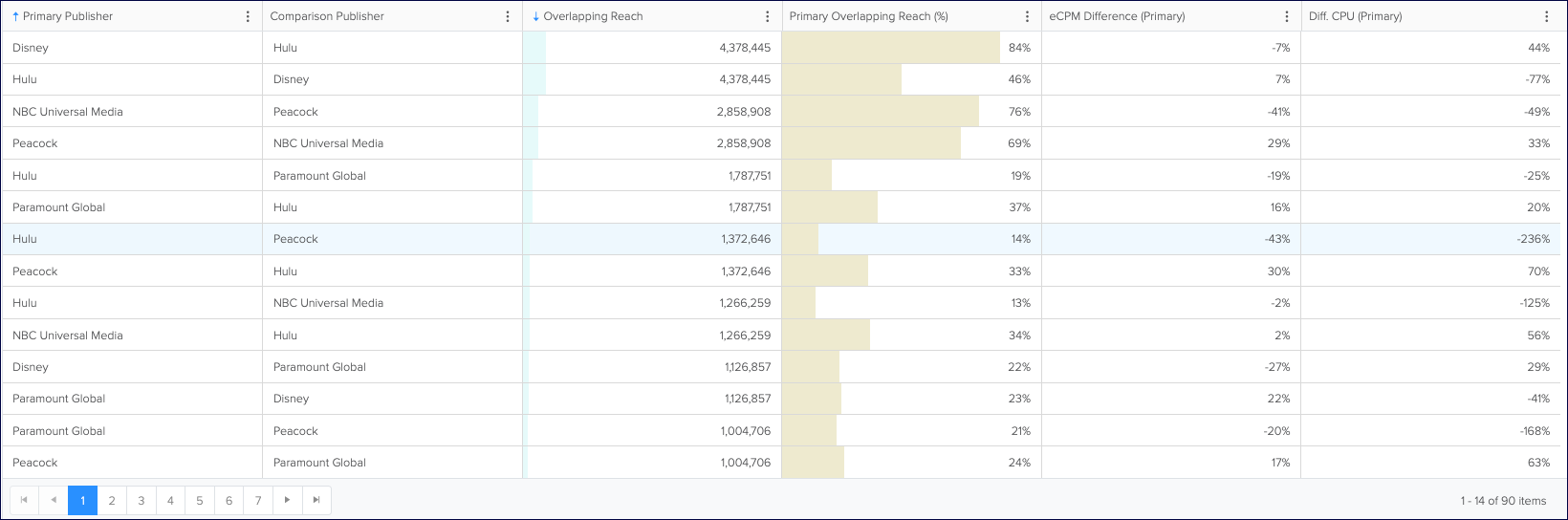Sort by Overlapping Reach column header
Image resolution: width=1568 pixels, height=520 pixels.
(x=593, y=16)
